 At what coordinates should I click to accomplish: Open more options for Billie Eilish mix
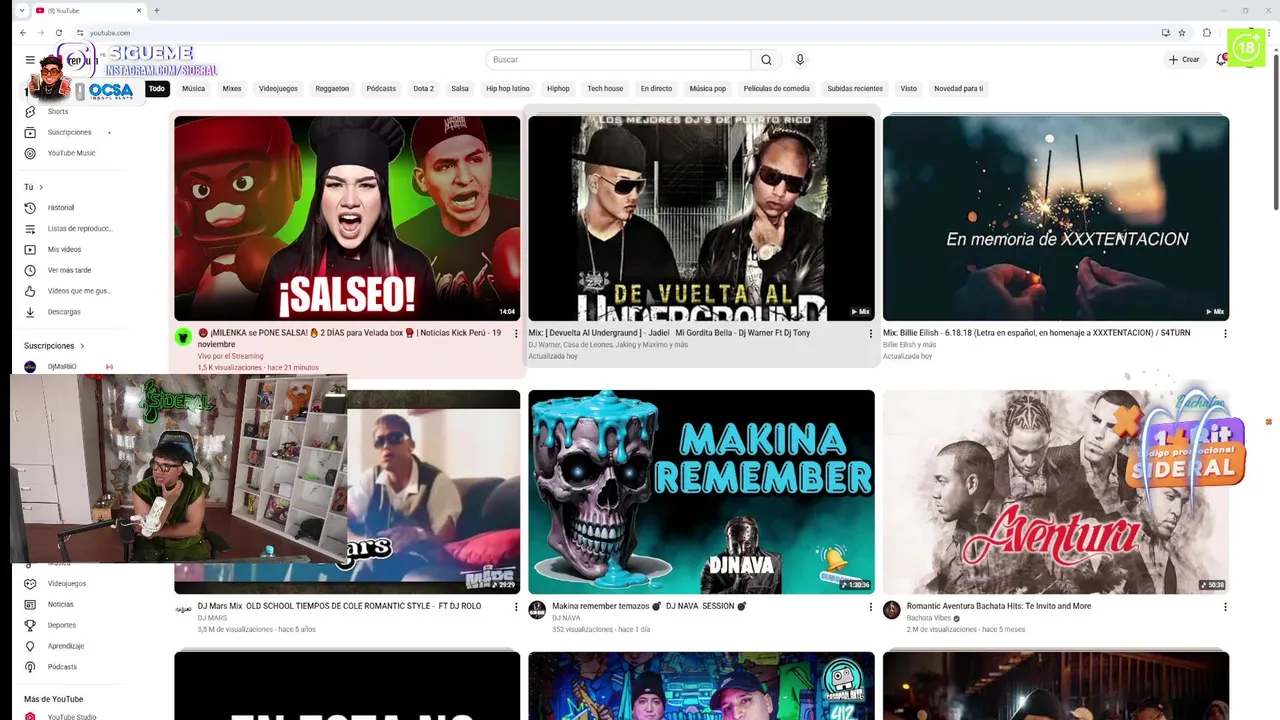(1225, 334)
